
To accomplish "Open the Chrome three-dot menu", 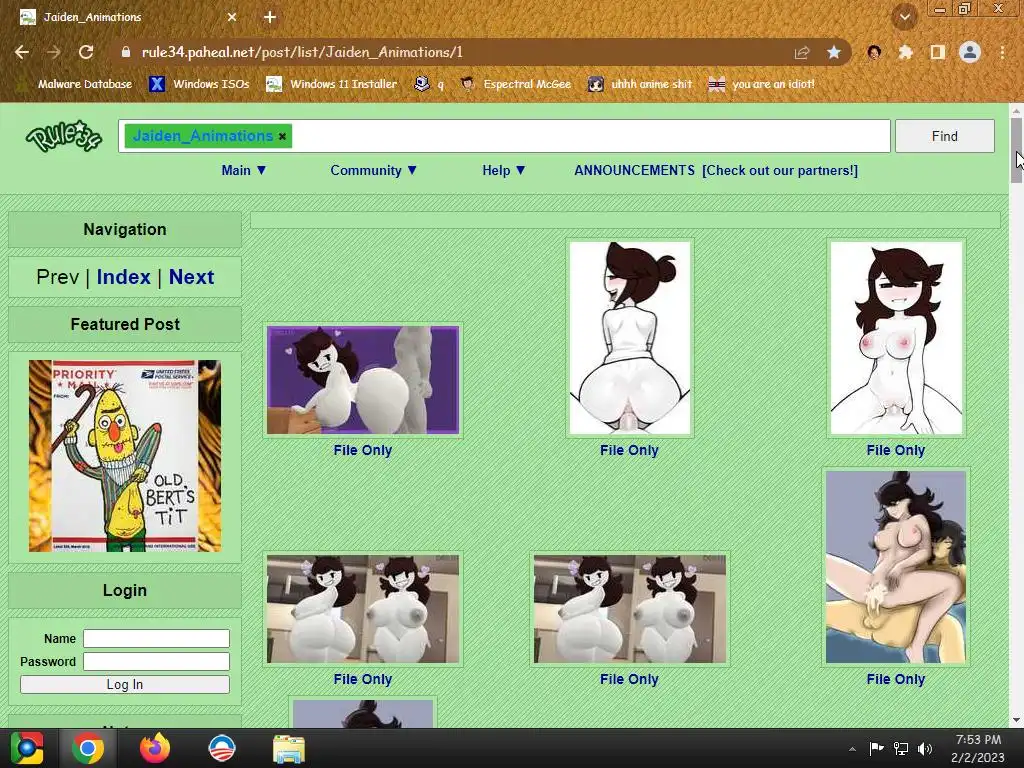I will [x=1002, y=52].
